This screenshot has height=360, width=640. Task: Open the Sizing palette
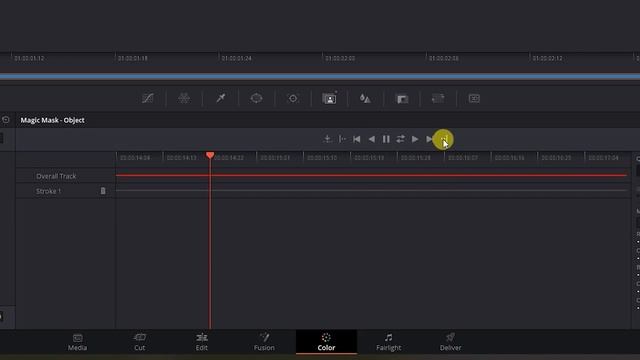[x=438, y=98]
